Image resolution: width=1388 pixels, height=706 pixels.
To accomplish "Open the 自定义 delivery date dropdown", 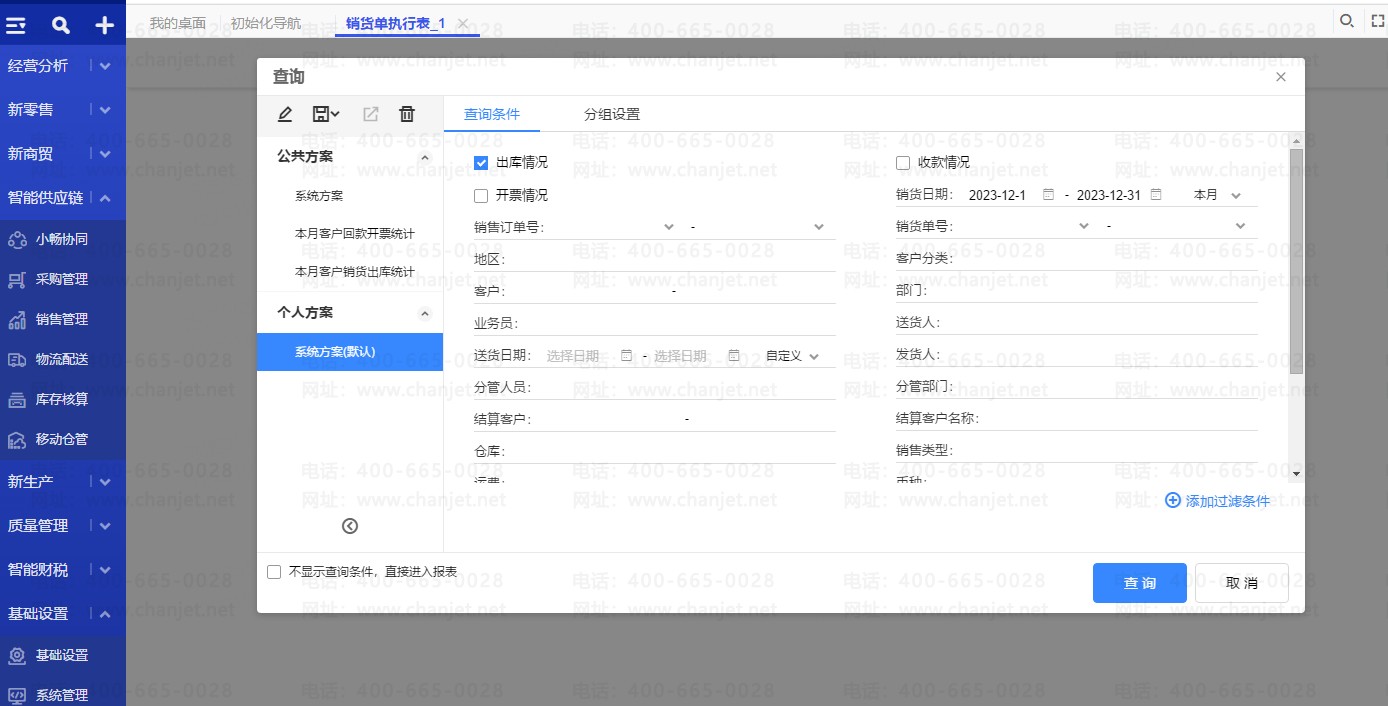I will pyautogui.click(x=792, y=356).
